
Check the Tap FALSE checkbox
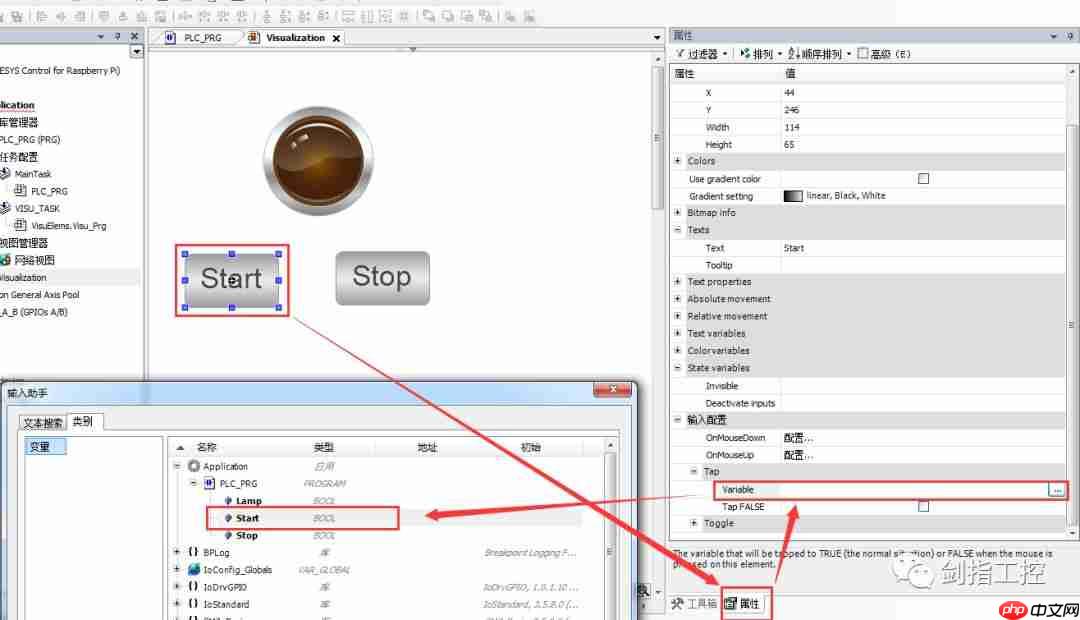(923, 506)
